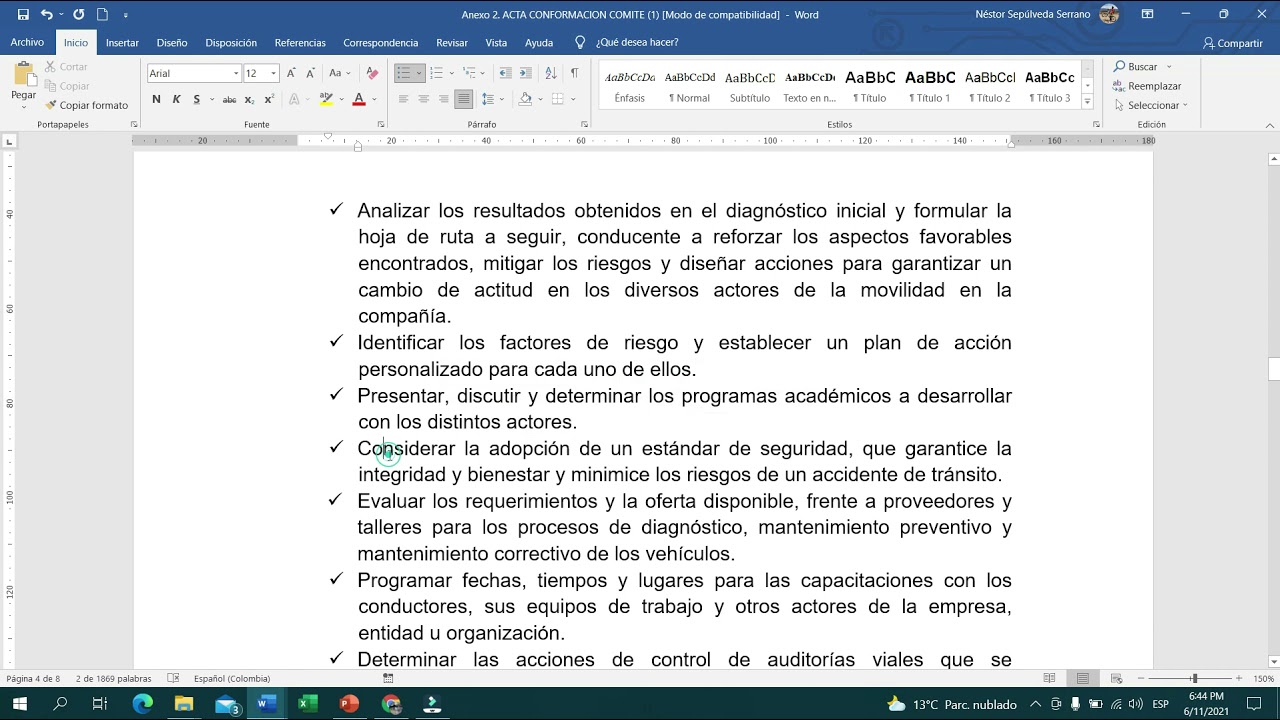Switch to the Revisar tab

pos(452,43)
